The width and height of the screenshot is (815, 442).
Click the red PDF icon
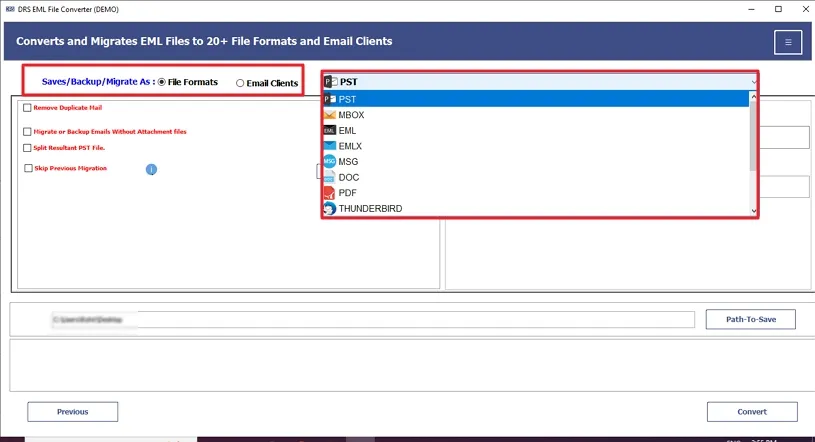click(x=330, y=193)
